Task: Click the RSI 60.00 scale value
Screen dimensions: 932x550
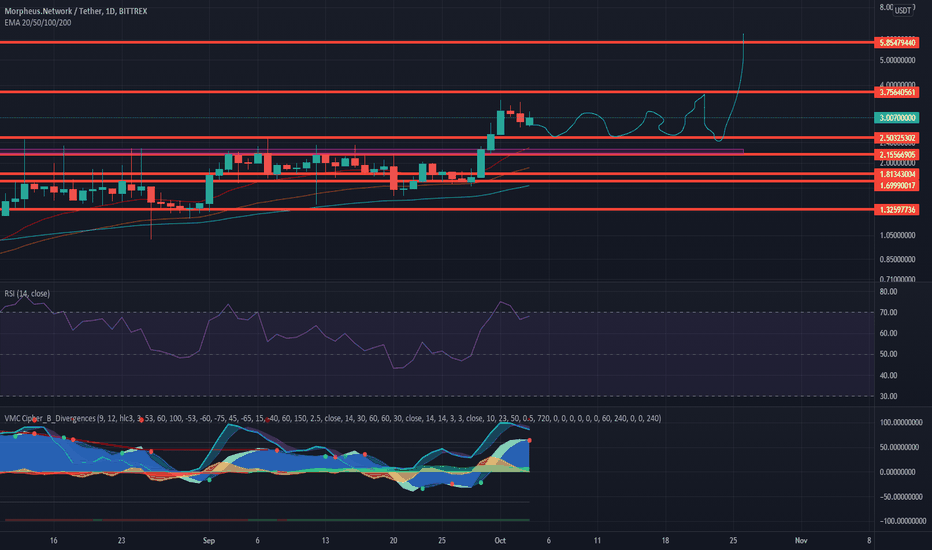Action: (x=888, y=333)
